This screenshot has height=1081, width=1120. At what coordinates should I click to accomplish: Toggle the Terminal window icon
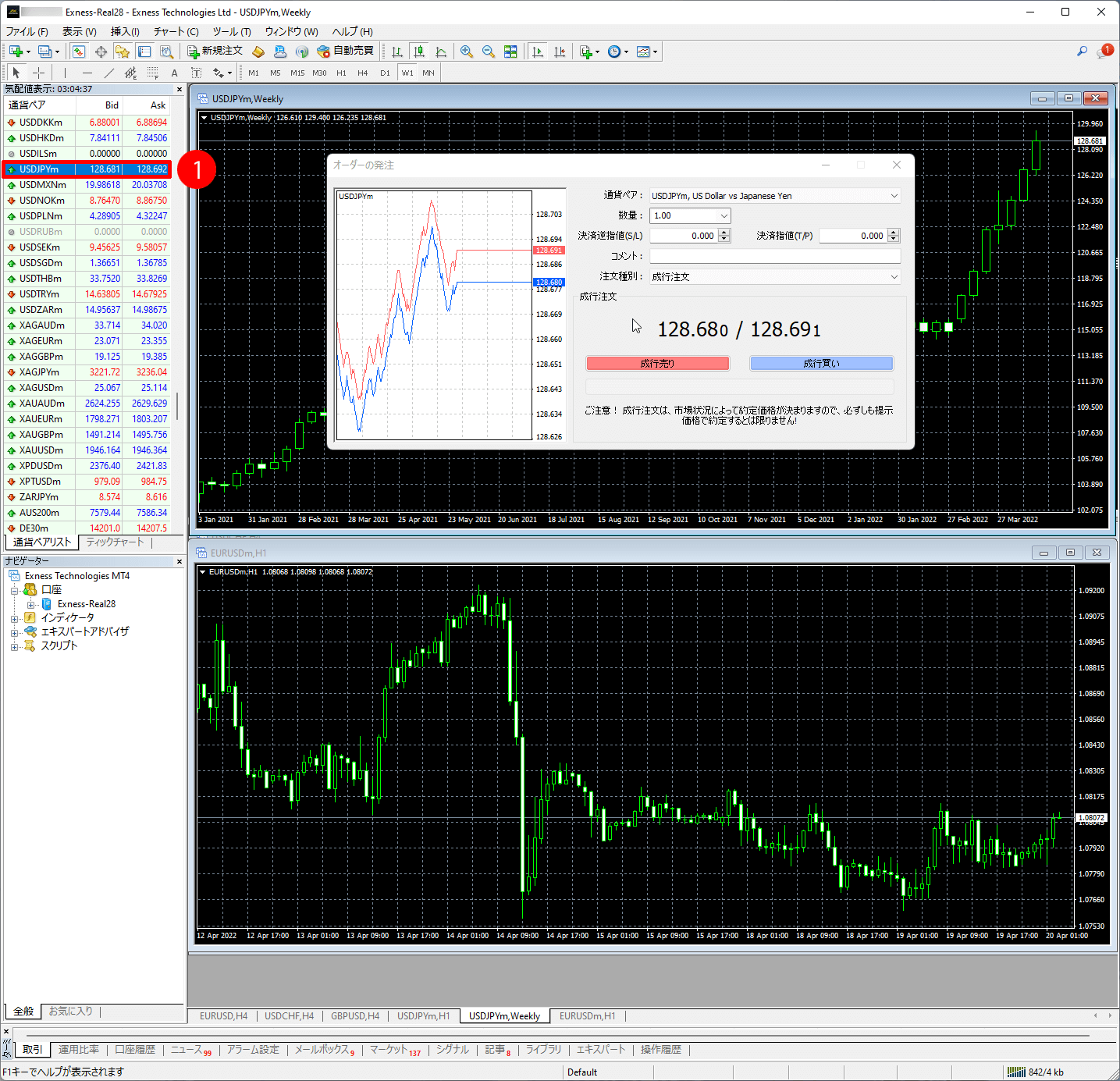click(144, 52)
